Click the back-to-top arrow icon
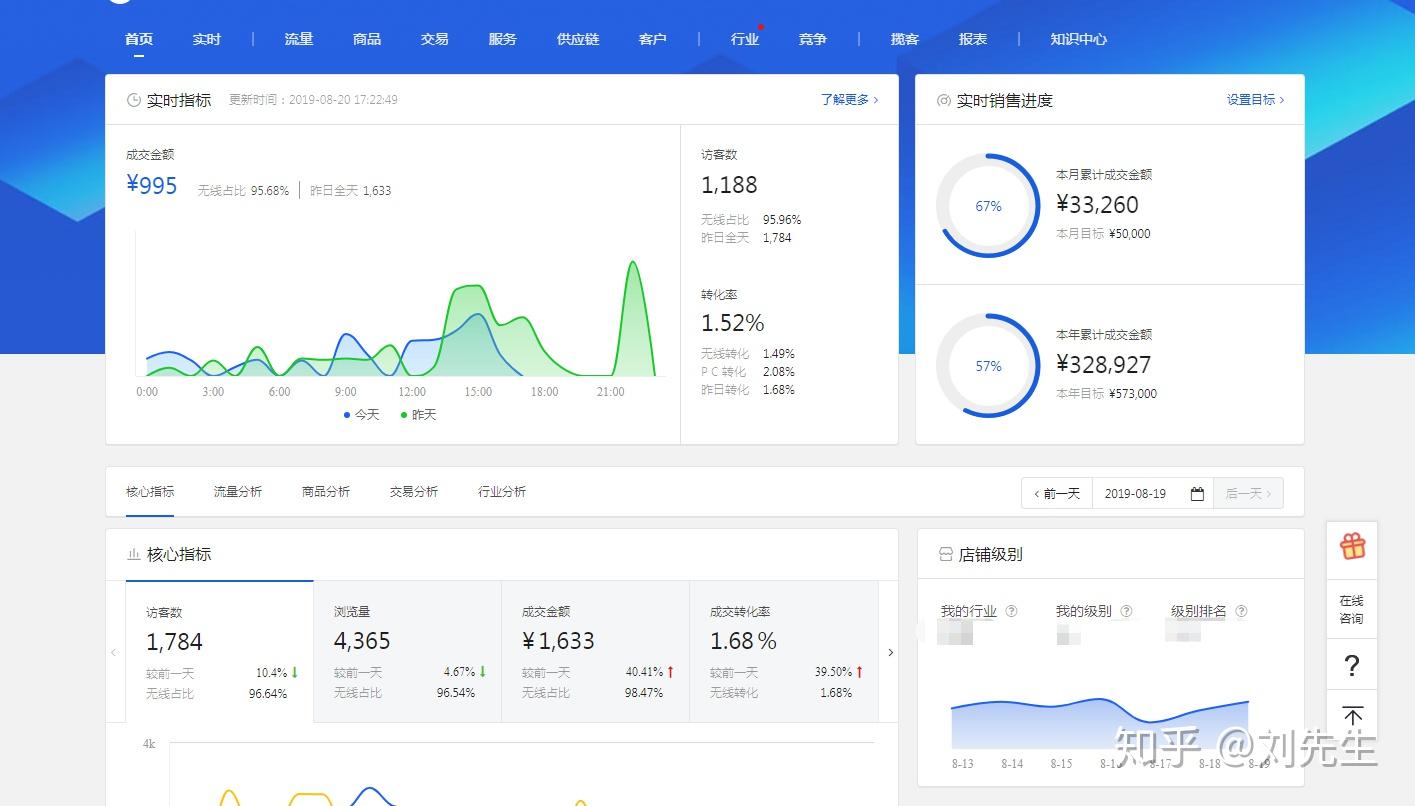The width and height of the screenshot is (1415, 806). click(x=1352, y=716)
